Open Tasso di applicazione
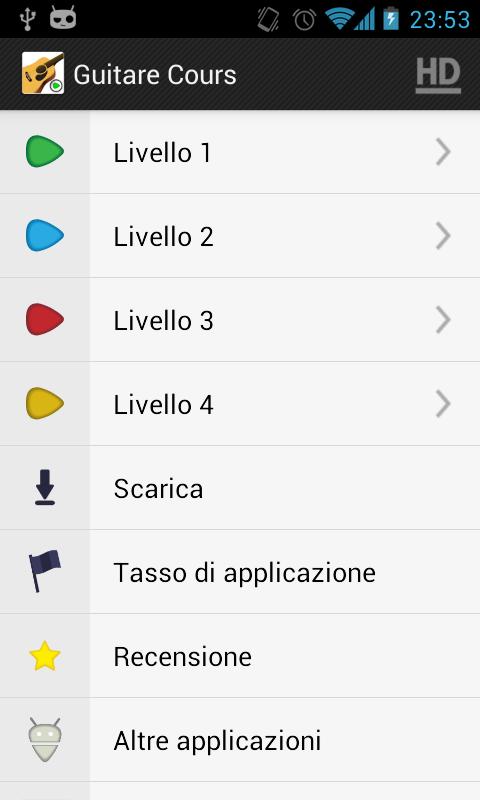Viewport: 480px width, 800px height. [x=240, y=572]
